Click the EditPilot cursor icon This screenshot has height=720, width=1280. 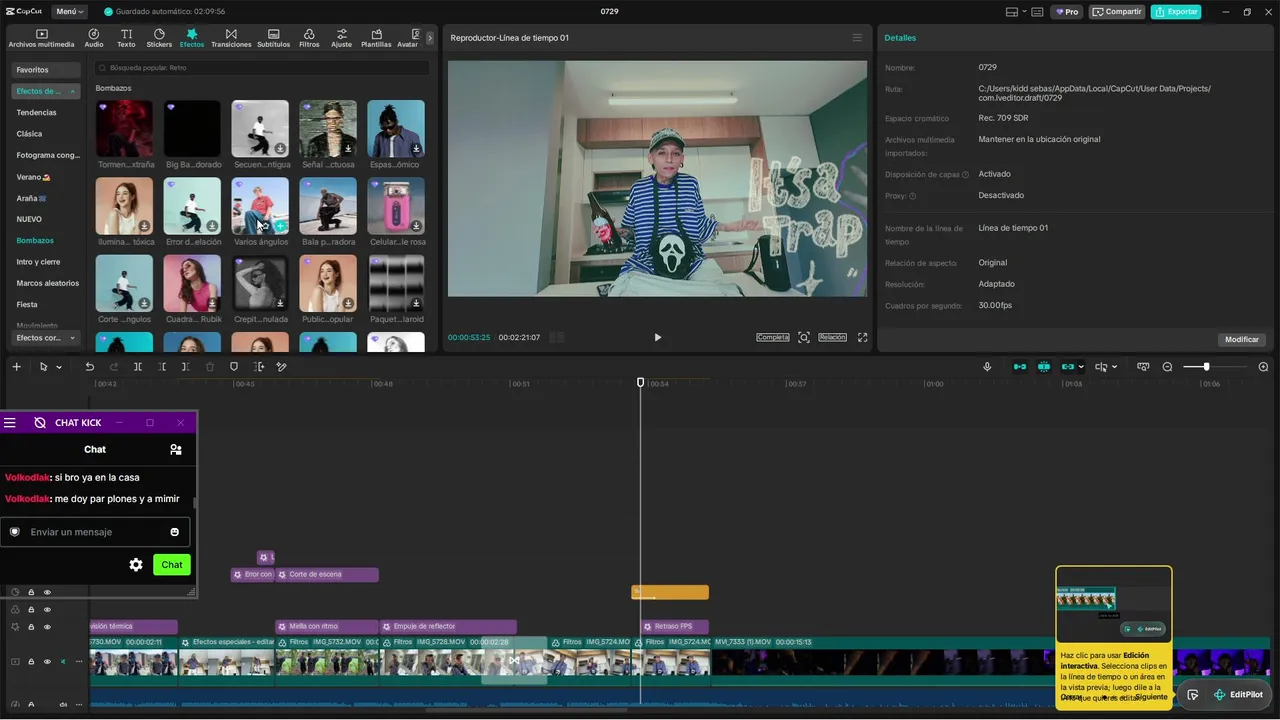(x=1193, y=695)
